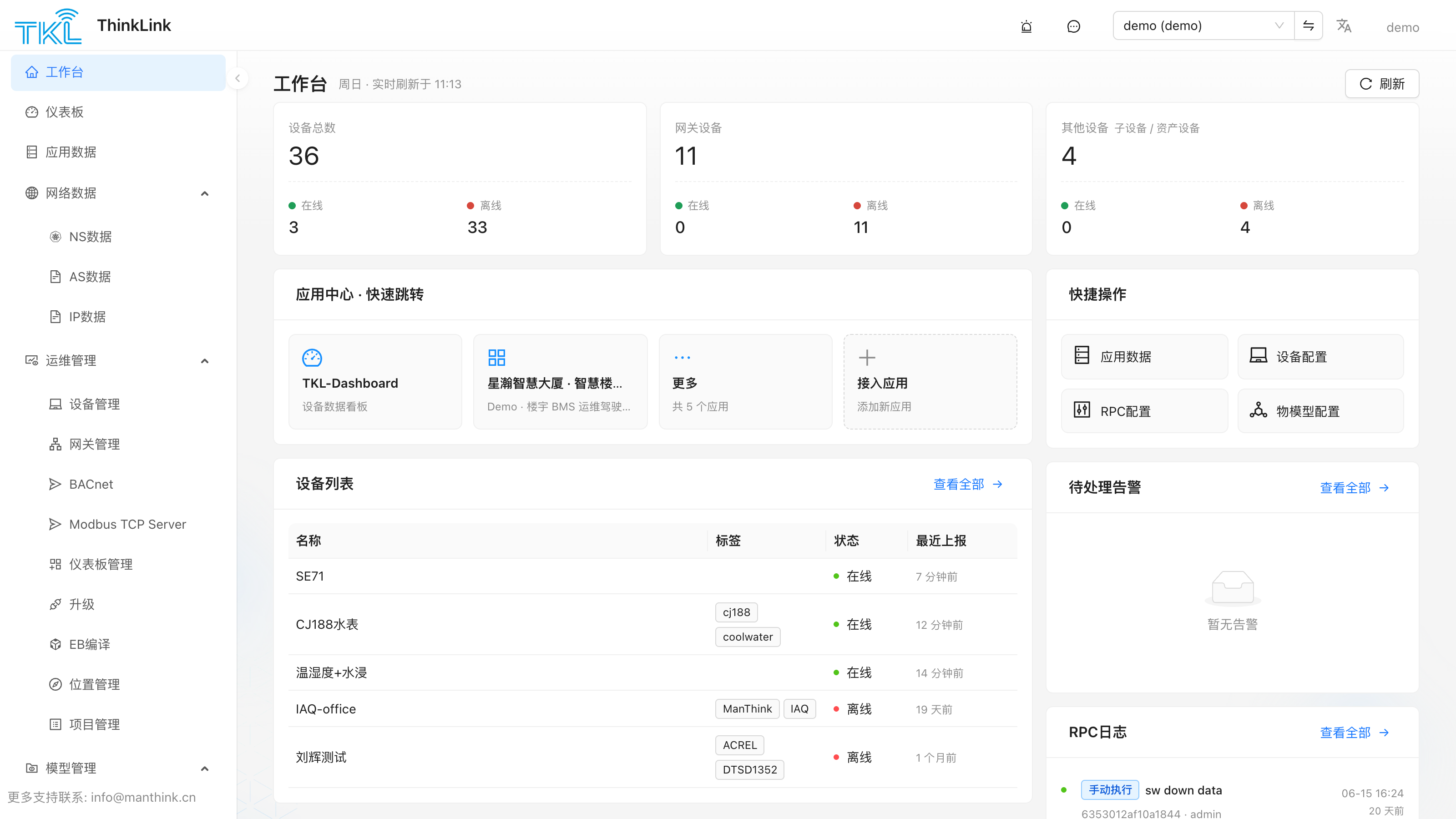The image size is (1456, 819).
Task: Click the 网关设备 11 stats card
Action: pyautogui.click(x=846, y=179)
